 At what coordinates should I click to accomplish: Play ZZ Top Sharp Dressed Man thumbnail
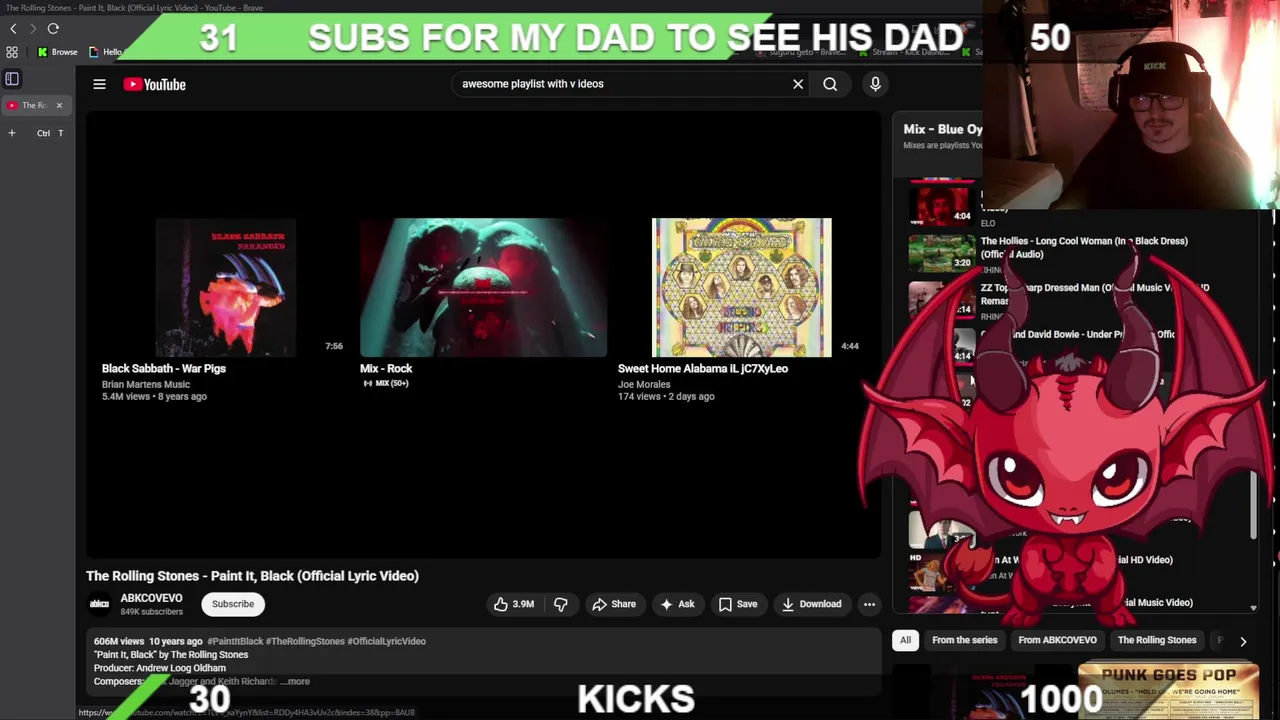point(941,299)
